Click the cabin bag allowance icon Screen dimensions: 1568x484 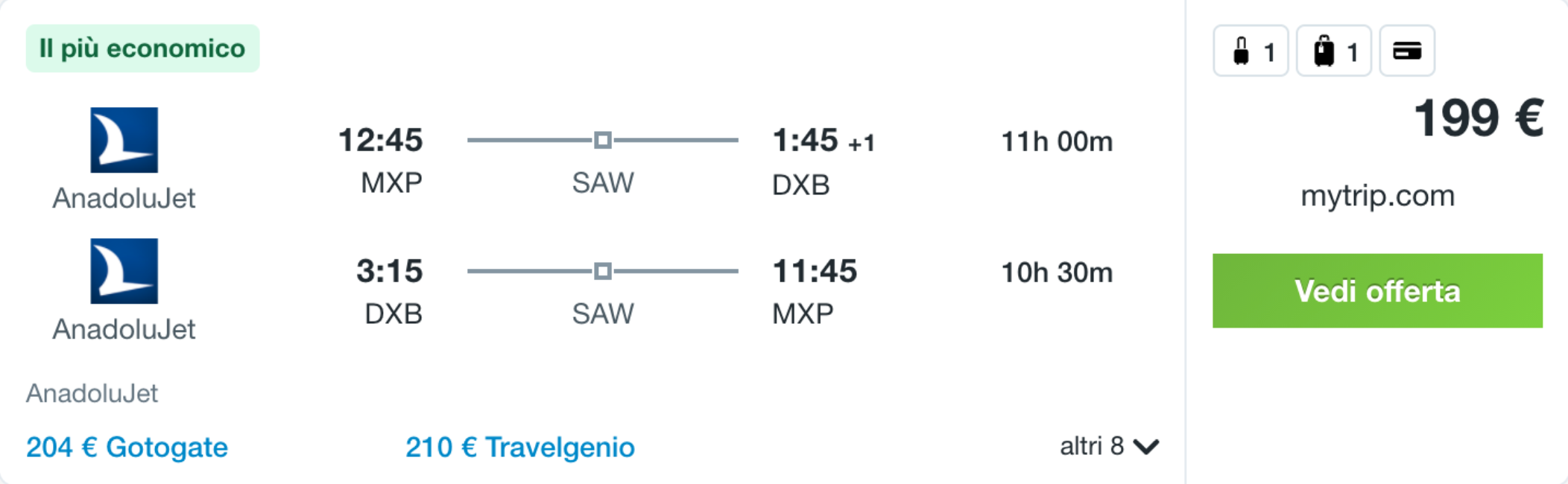tap(1251, 51)
